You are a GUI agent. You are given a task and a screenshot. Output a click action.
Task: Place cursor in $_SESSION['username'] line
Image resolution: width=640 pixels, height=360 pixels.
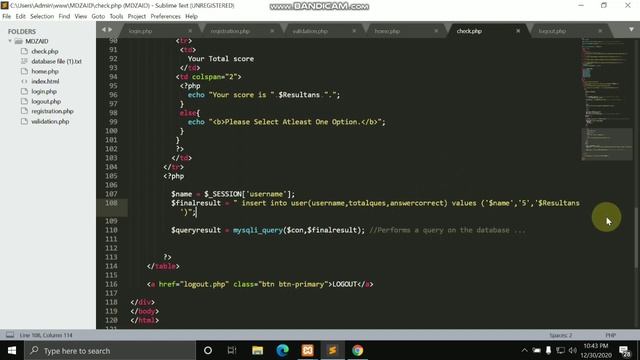[x=233, y=194]
